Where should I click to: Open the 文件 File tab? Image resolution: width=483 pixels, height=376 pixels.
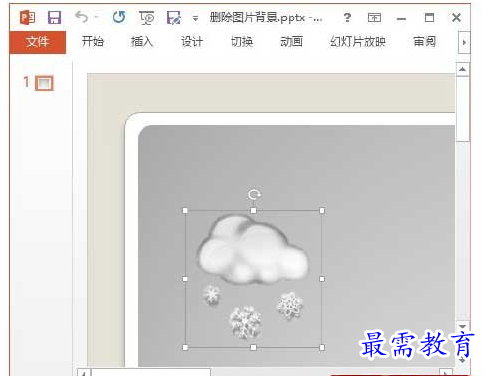[38, 42]
